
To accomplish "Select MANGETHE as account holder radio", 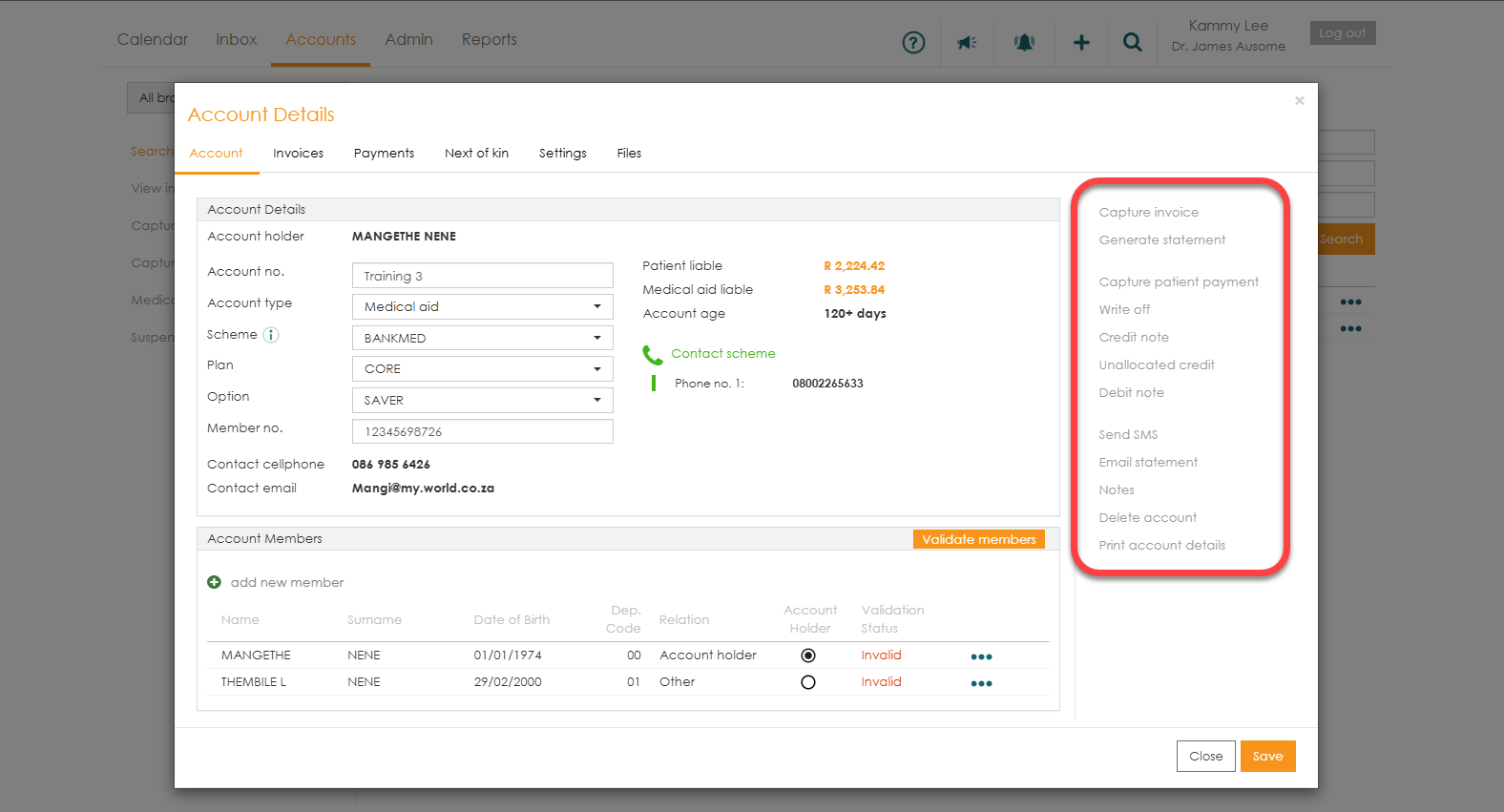I will pyautogui.click(x=808, y=656).
